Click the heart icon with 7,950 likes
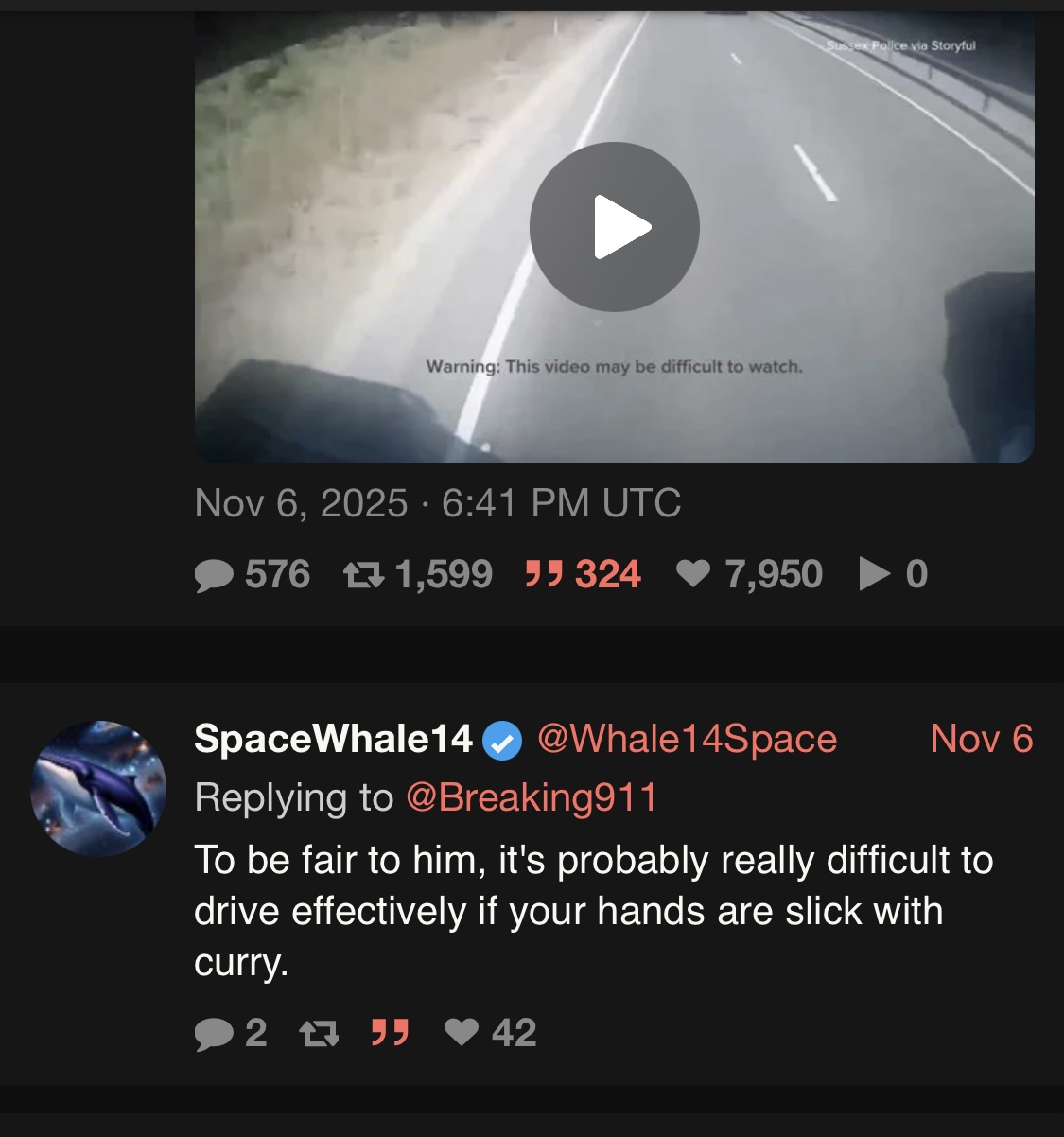 coord(693,573)
